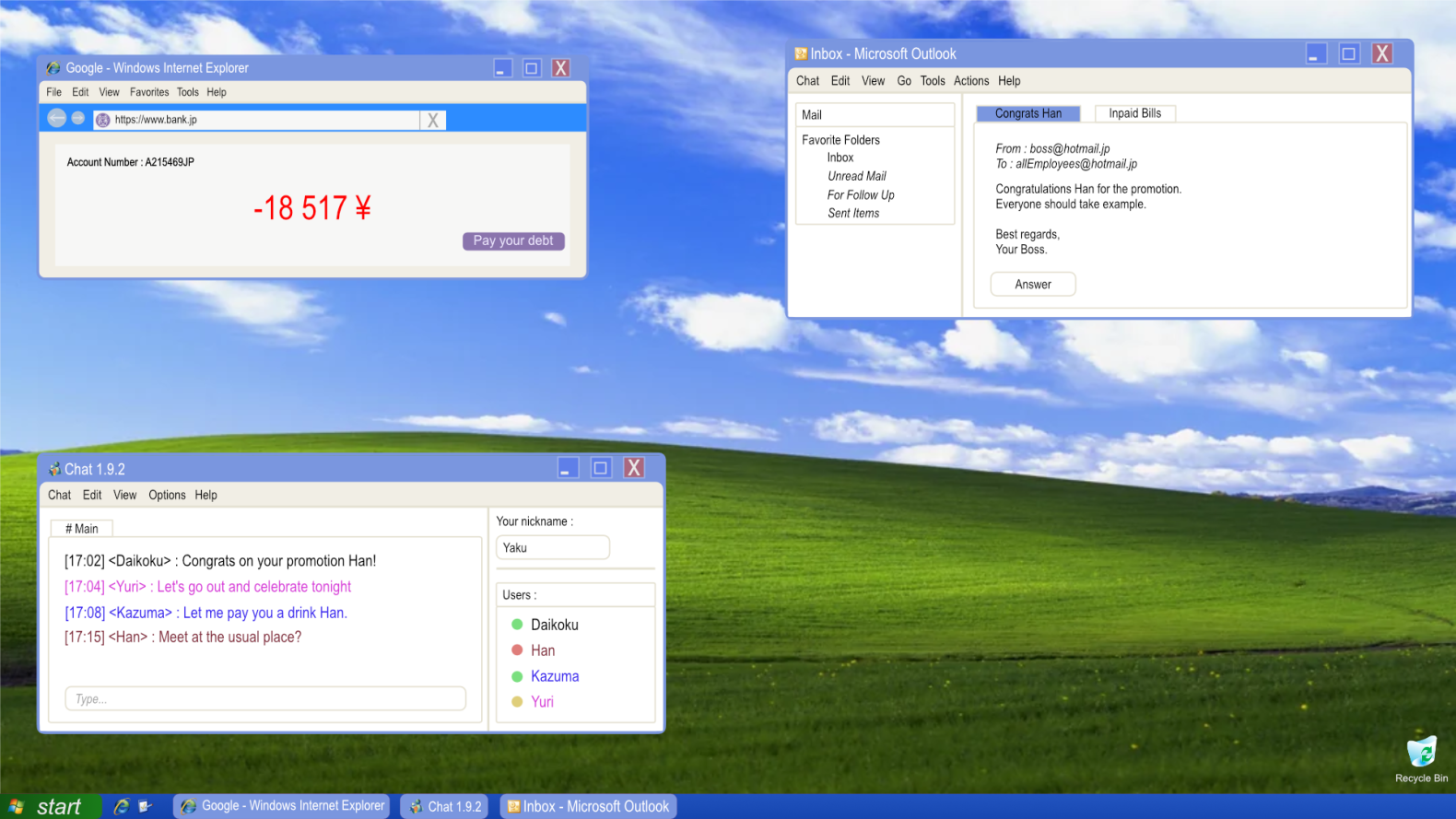Switch to the Inpaid Bills tab
Image resolution: width=1456 pixels, height=819 pixels.
pyautogui.click(x=1135, y=113)
